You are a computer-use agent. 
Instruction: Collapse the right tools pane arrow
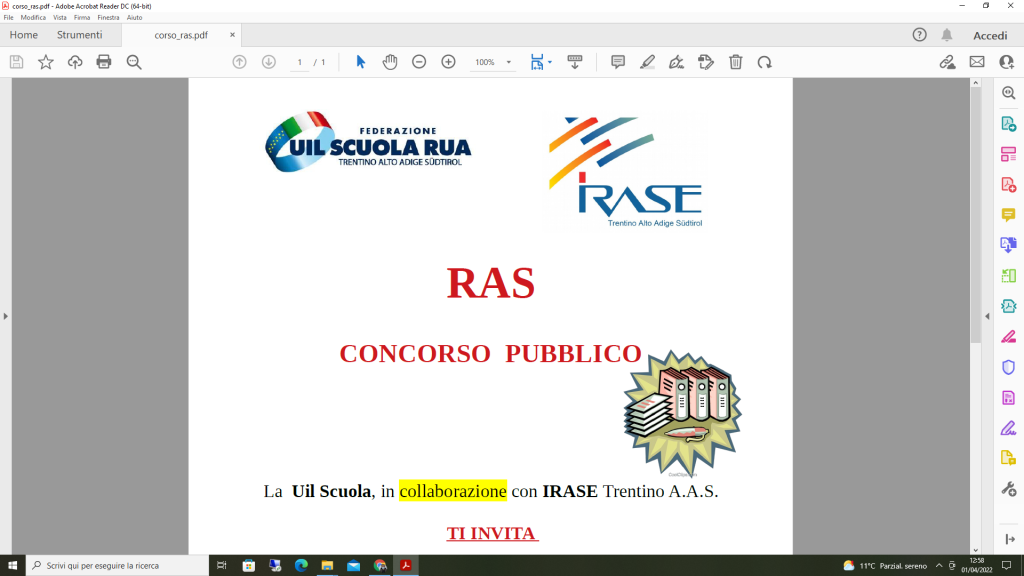click(987, 316)
